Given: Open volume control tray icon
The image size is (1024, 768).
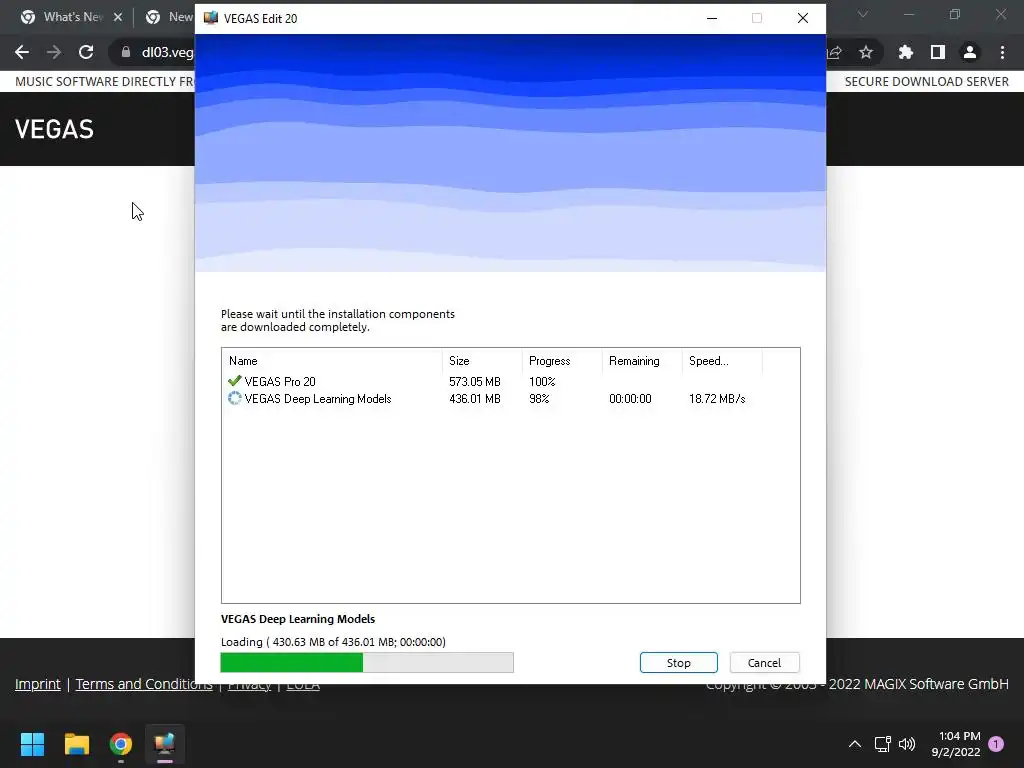Looking at the screenshot, I should [x=907, y=744].
